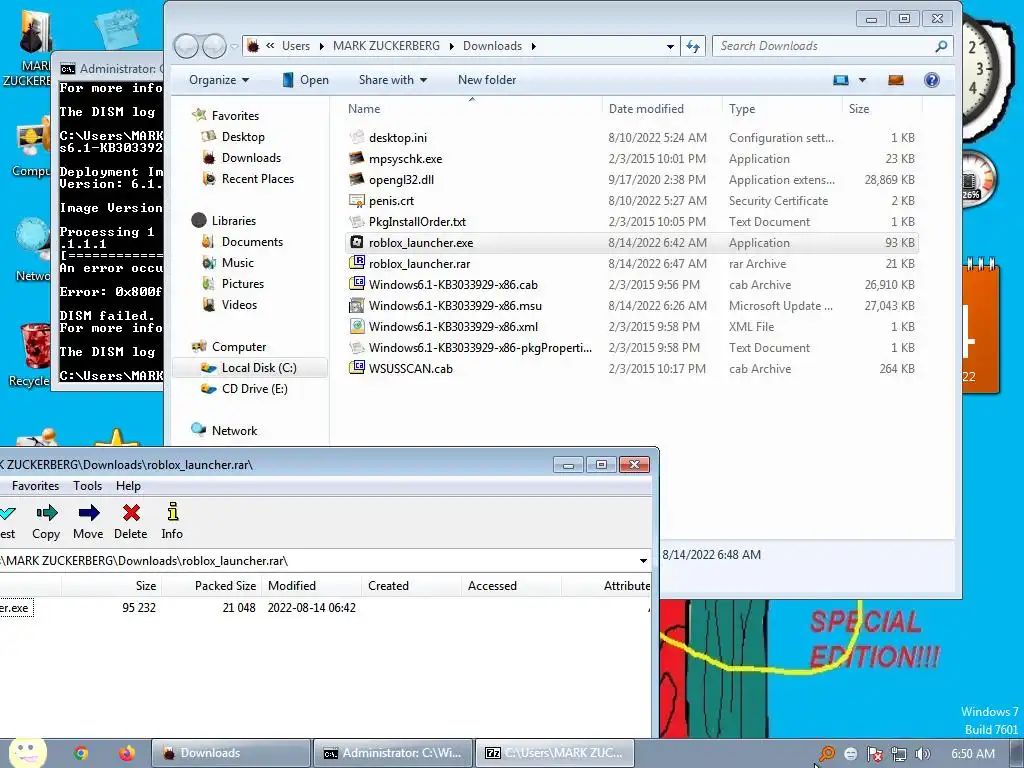
Task: Sort by Modified column in 7-Zip
Action: click(312, 585)
